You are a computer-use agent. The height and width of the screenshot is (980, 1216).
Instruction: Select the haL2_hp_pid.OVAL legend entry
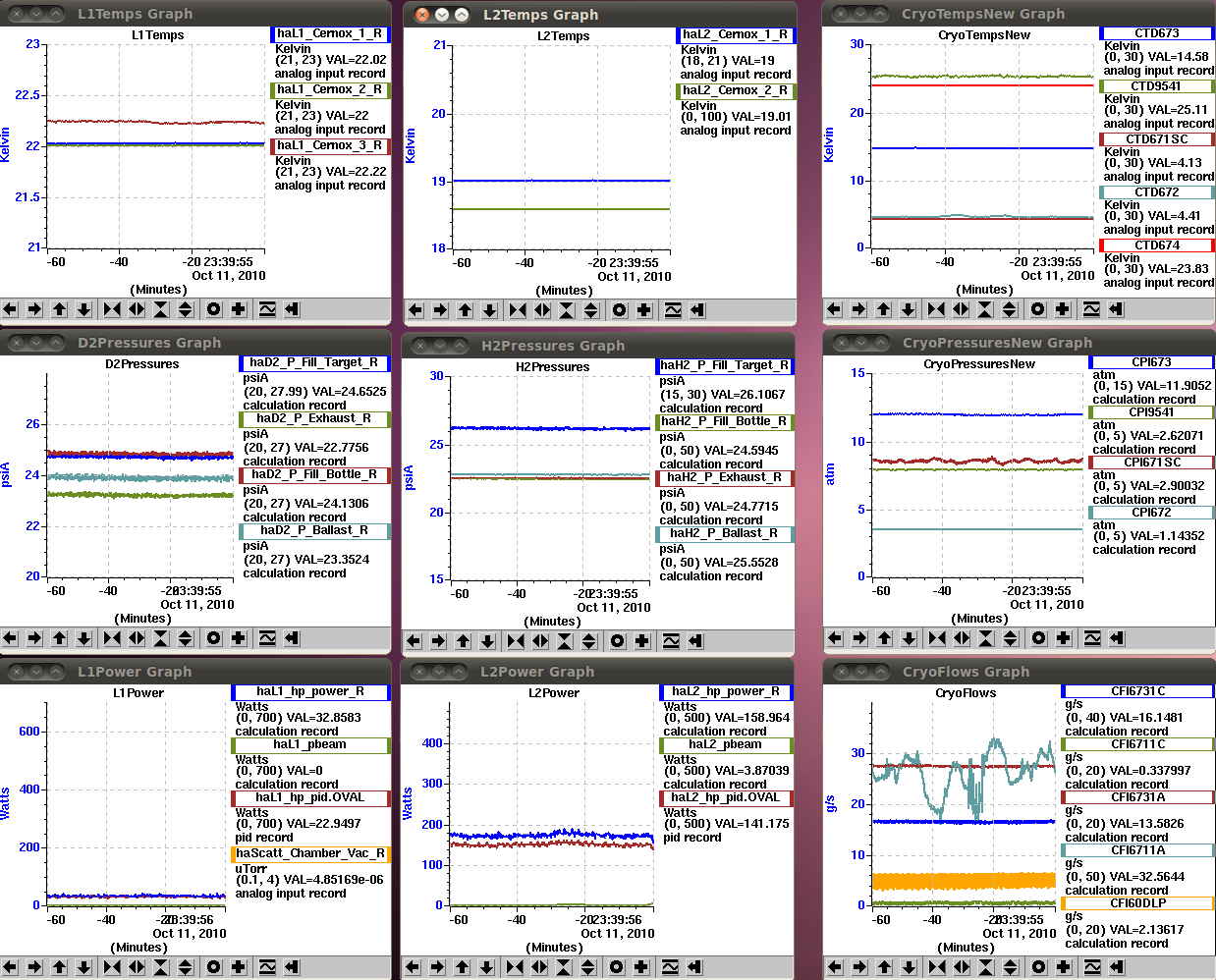click(x=725, y=797)
